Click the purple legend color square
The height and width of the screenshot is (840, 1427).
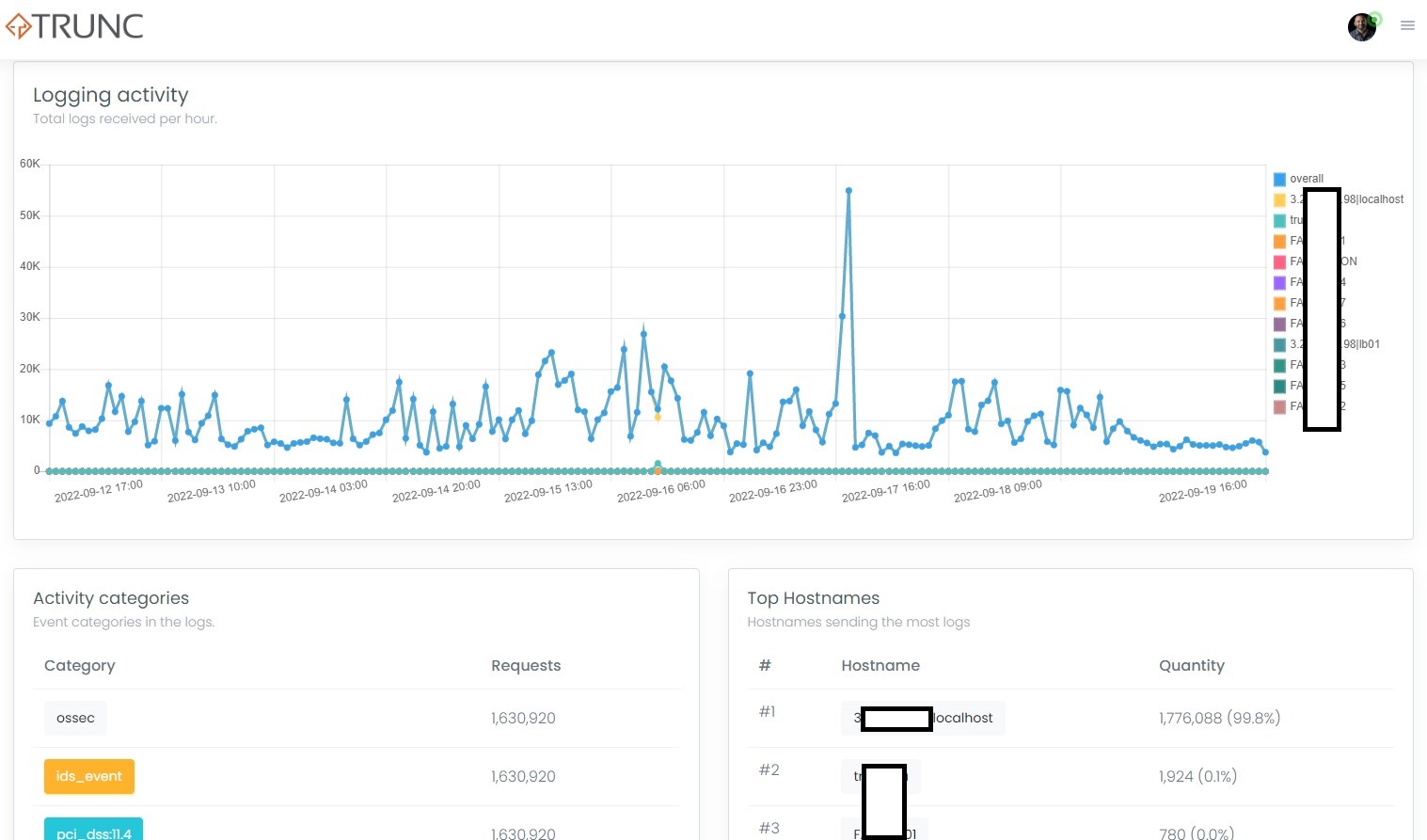1279,282
